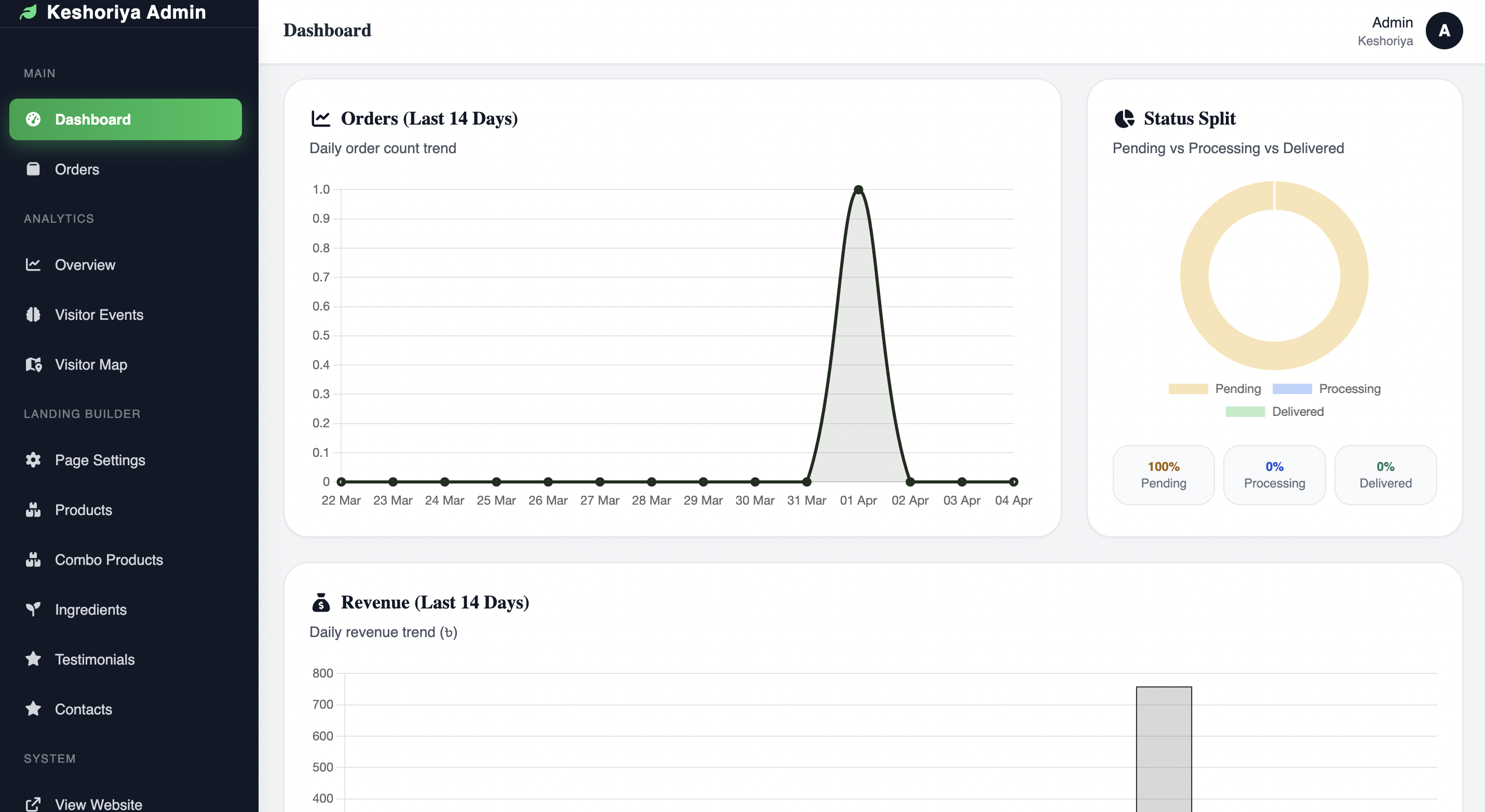Toggle Processing legend item in donut chart
The width and height of the screenshot is (1485, 812).
point(1326,388)
